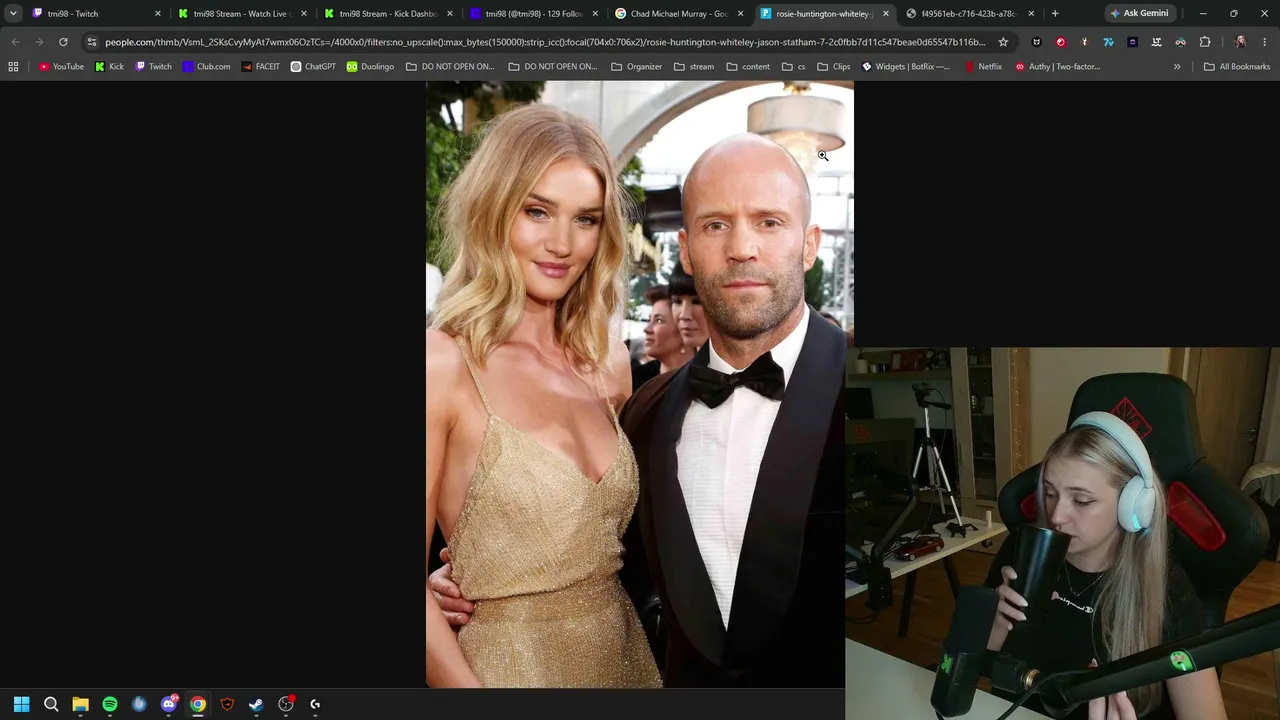Open the FACEIT bookmark

click(x=260, y=67)
